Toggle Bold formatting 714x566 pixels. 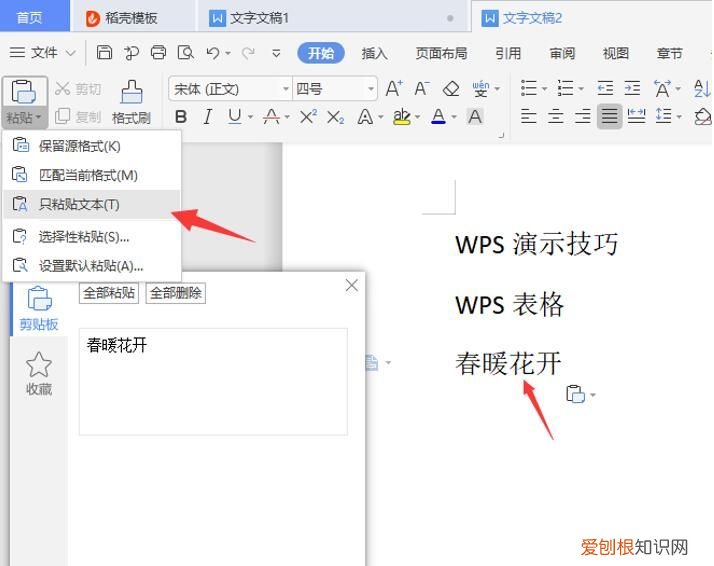coord(181,117)
